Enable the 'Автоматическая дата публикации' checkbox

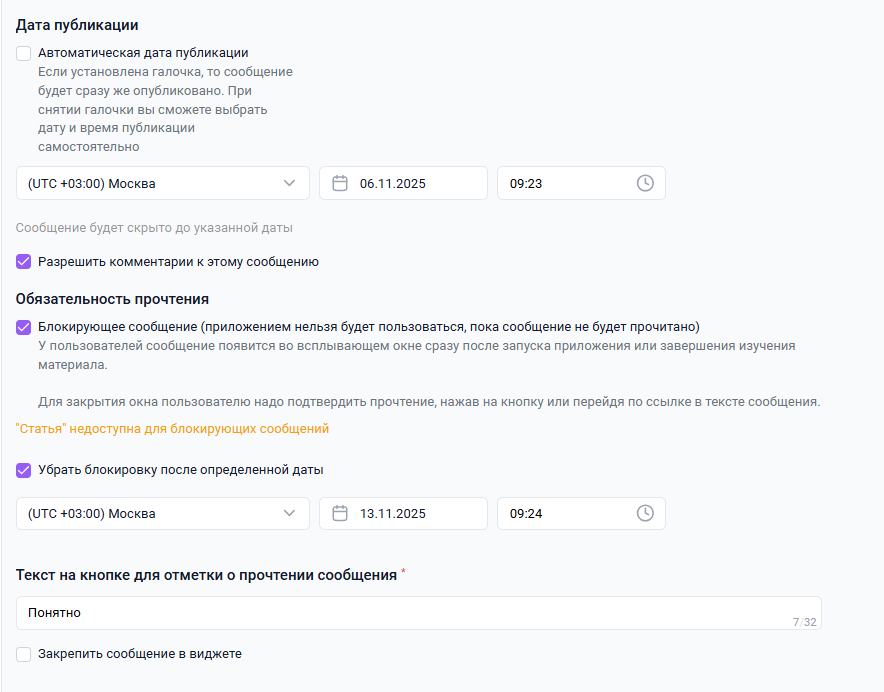coord(24,53)
